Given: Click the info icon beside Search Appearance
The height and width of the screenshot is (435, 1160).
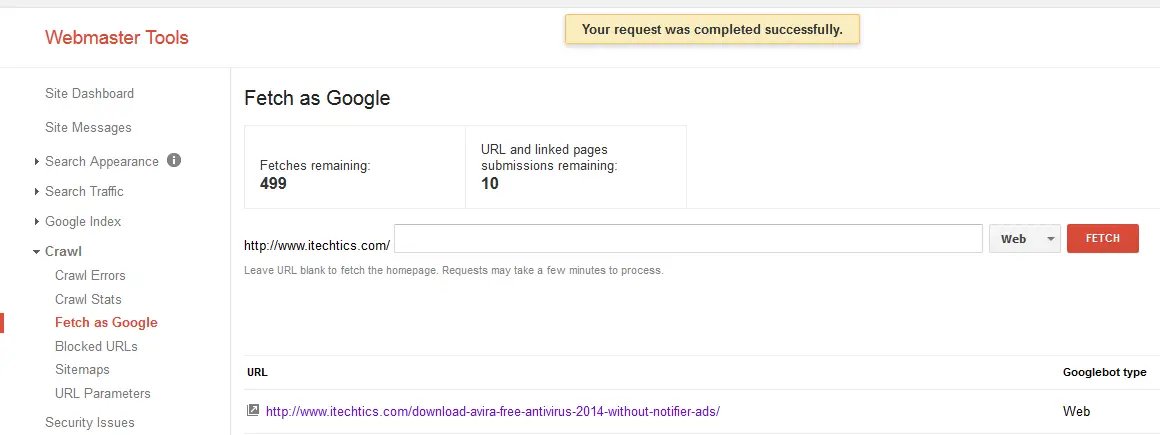Looking at the screenshot, I should [174, 161].
